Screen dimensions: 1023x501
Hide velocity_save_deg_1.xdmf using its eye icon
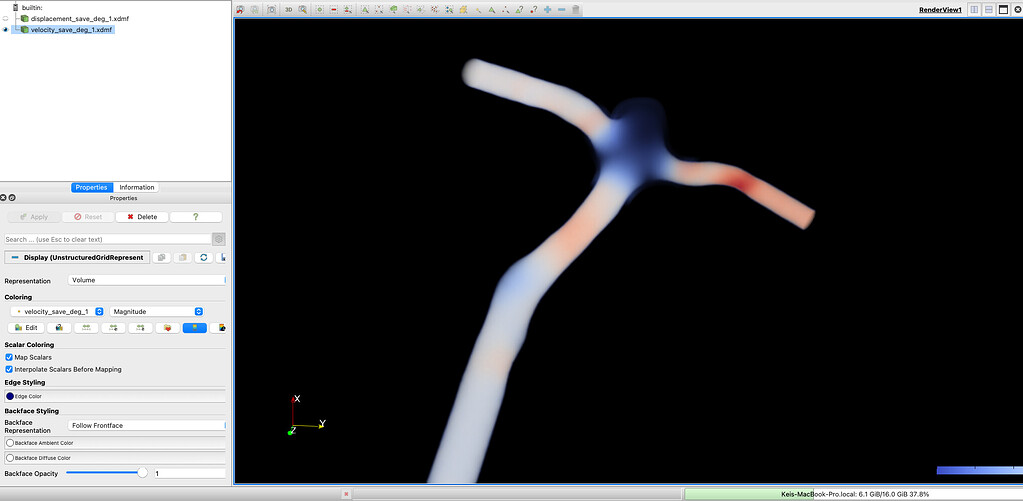click(6, 29)
